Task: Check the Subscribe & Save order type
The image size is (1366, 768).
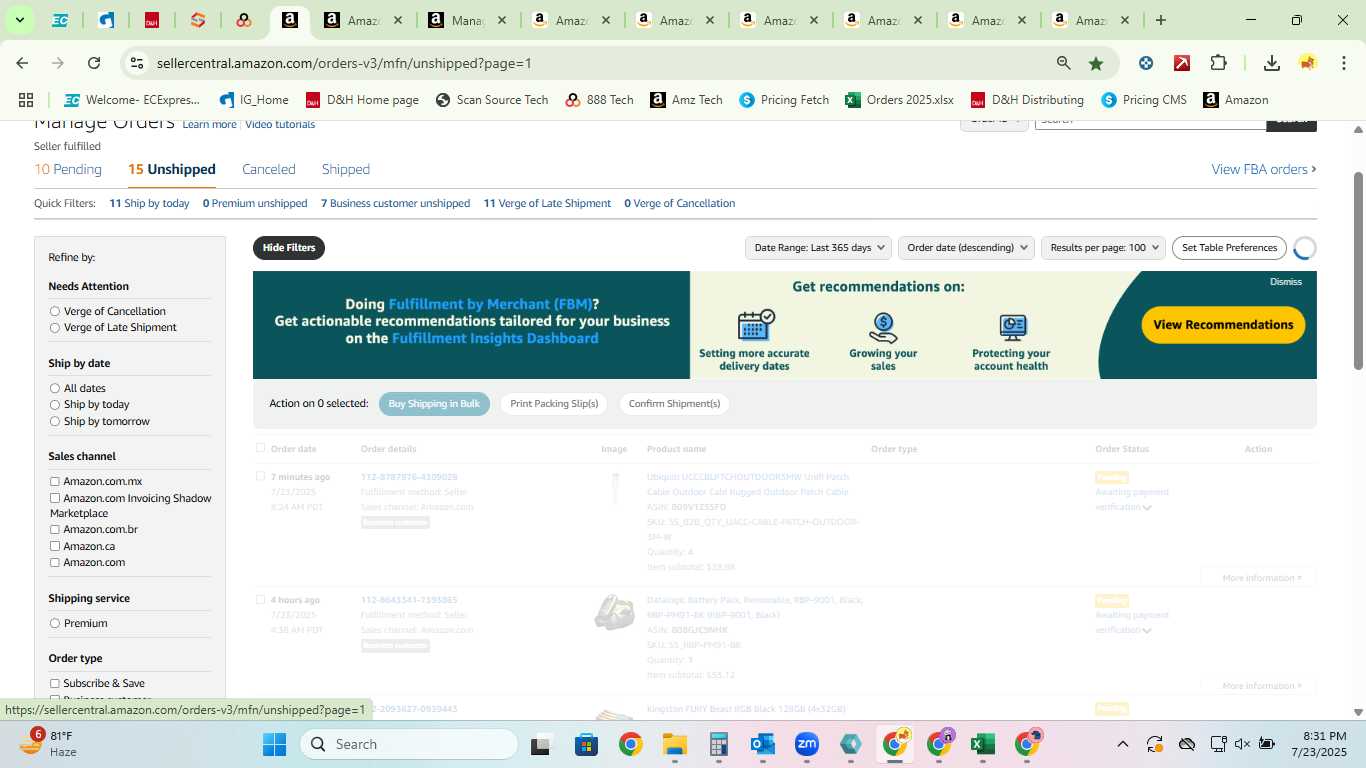Action: pos(55,684)
